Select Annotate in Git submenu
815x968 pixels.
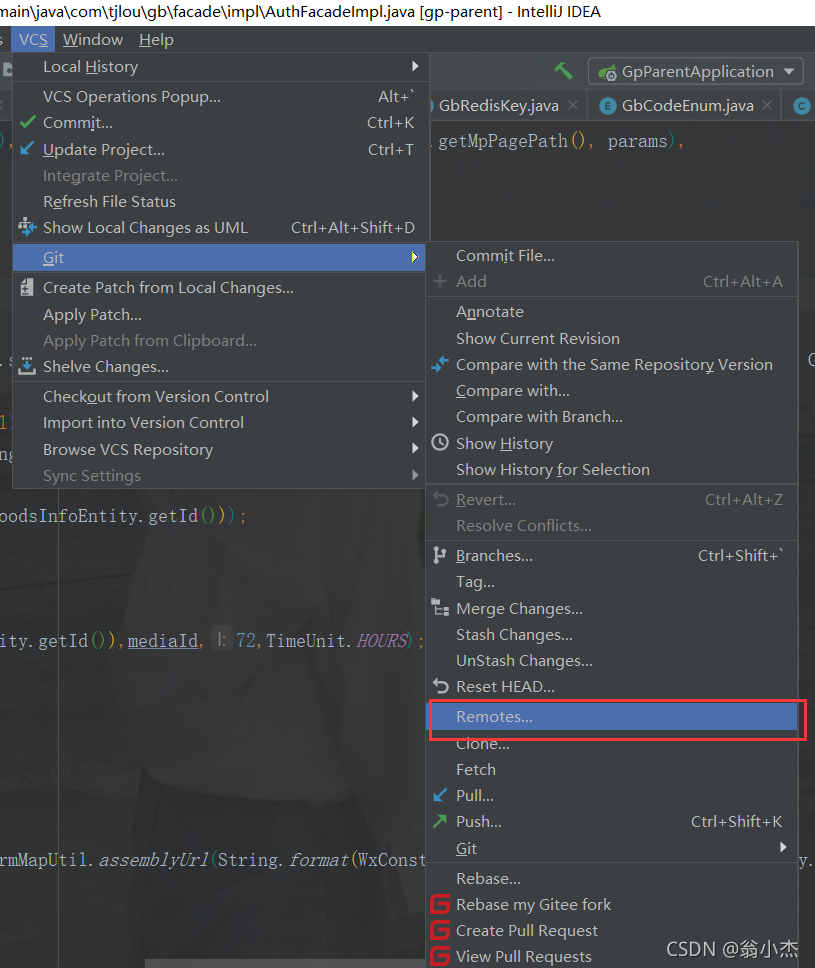click(612, 312)
